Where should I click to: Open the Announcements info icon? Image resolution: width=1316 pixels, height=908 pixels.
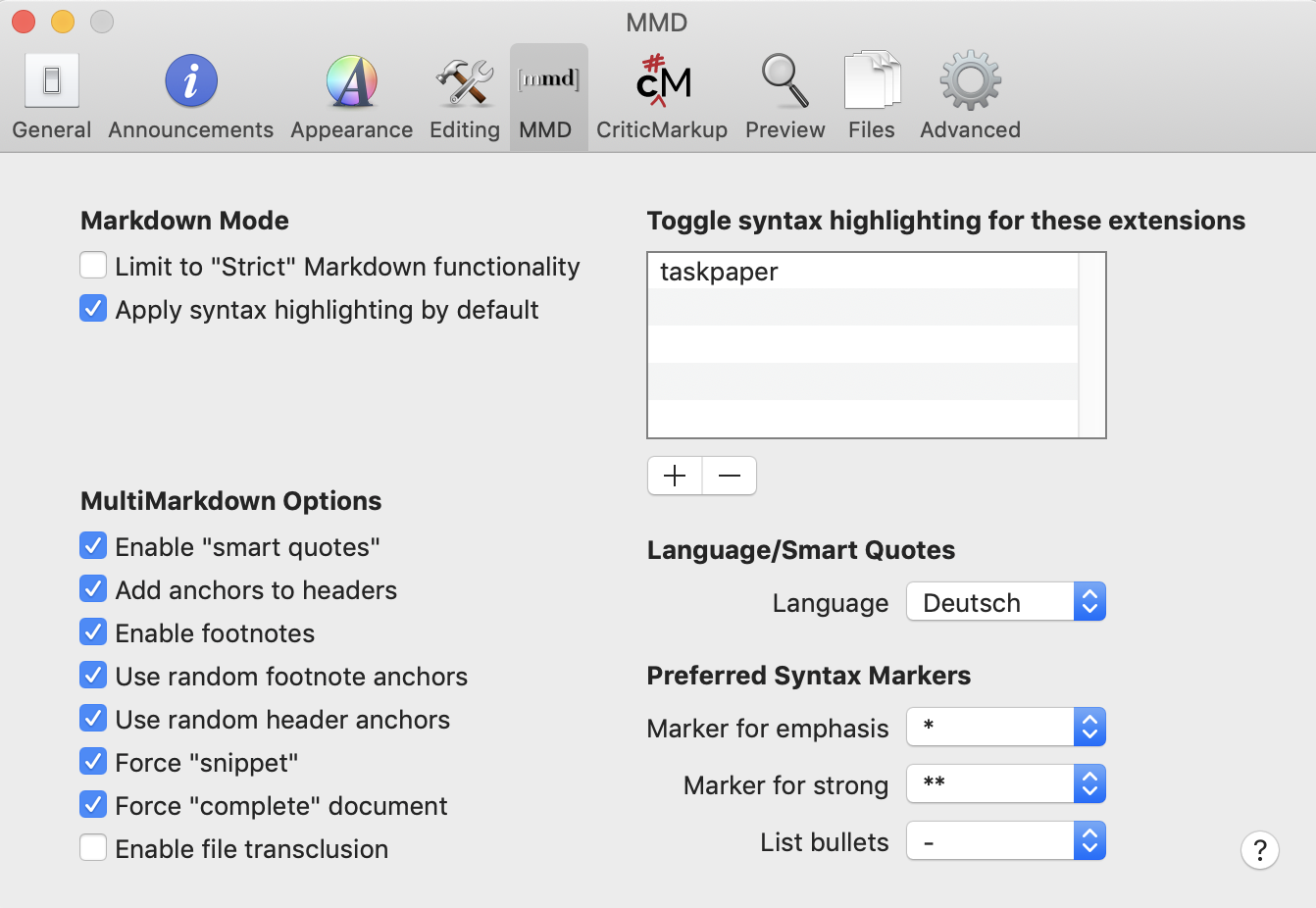point(190,97)
